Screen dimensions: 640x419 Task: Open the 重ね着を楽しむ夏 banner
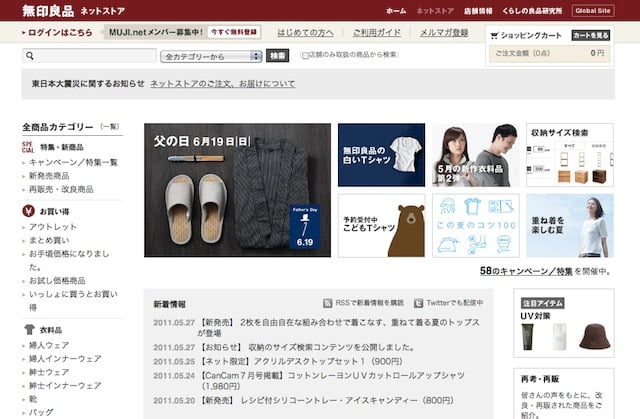pos(570,226)
